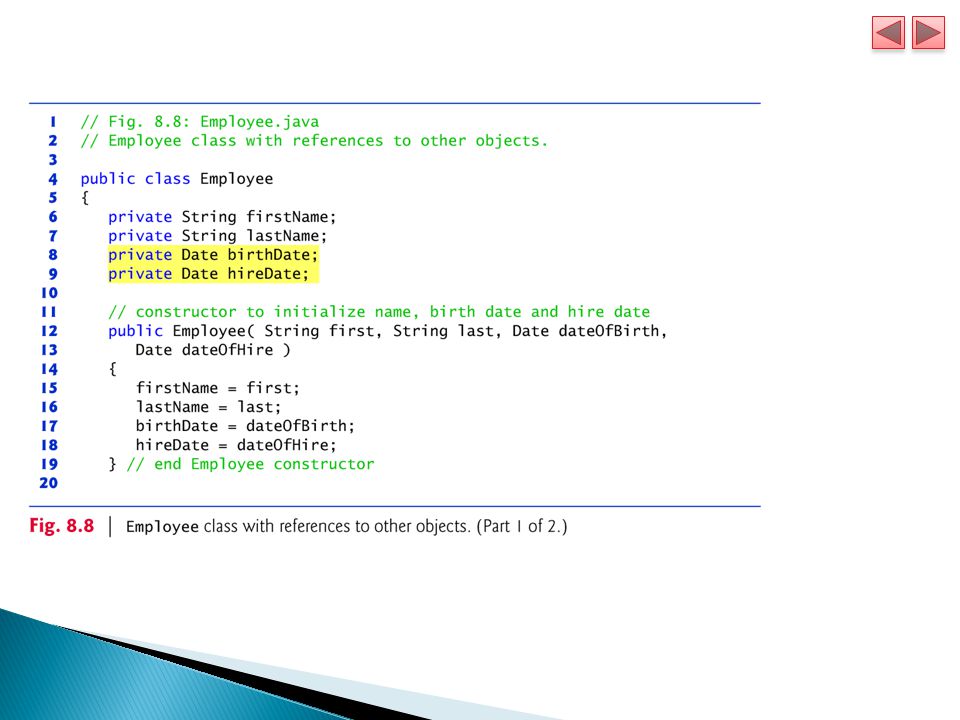Select line 'public class Employee'
The width and height of the screenshot is (960, 720).
[x=177, y=179]
